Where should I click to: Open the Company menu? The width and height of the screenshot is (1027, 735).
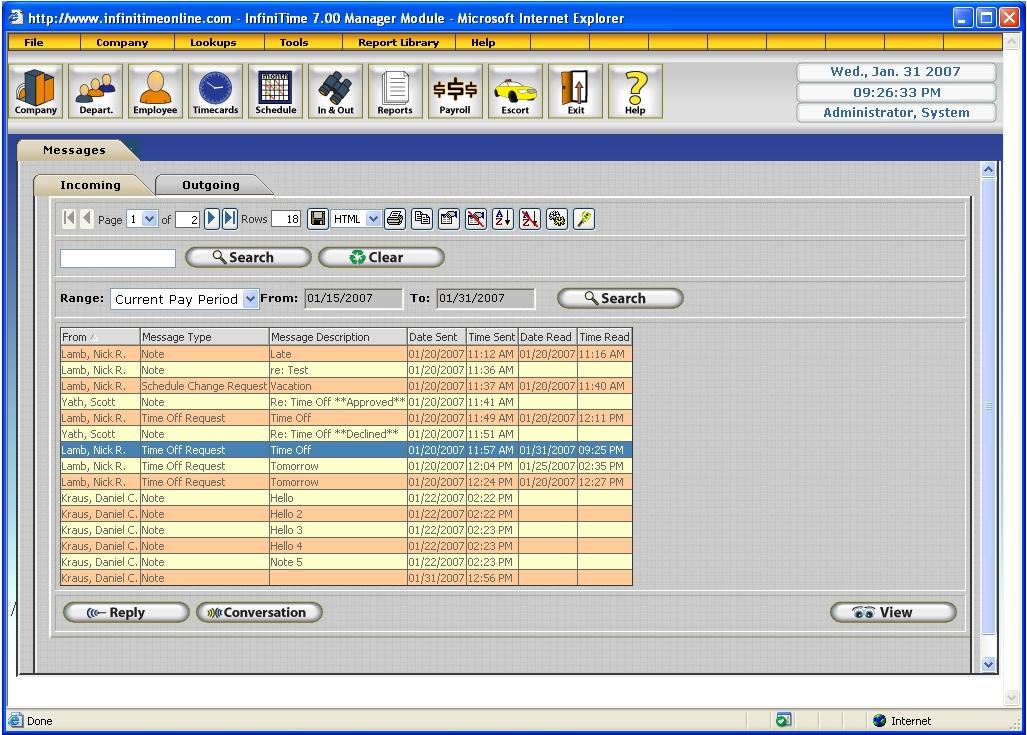(122, 43)
